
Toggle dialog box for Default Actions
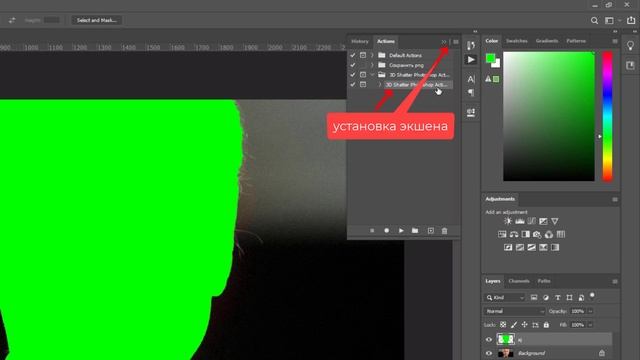tap(363, 55)
